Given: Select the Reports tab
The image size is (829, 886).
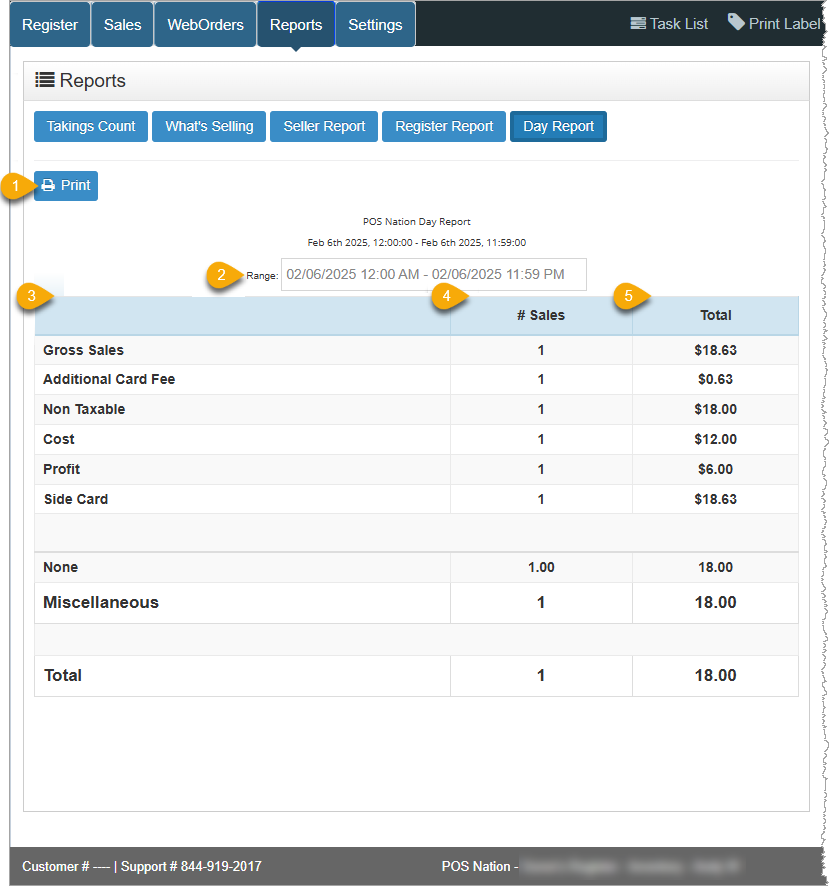Looking at the screenshot, I should [295, 24].
